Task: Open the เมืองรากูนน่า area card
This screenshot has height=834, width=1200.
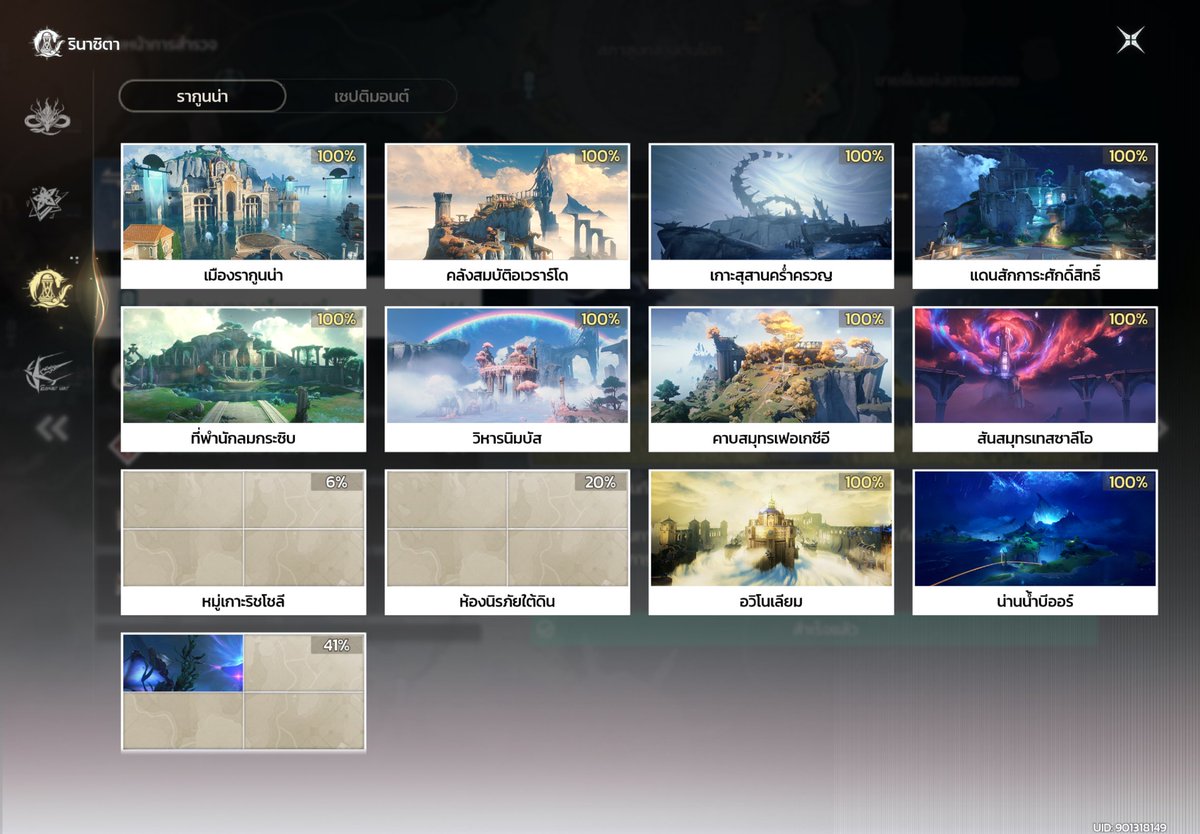Action: pos(243,216)
